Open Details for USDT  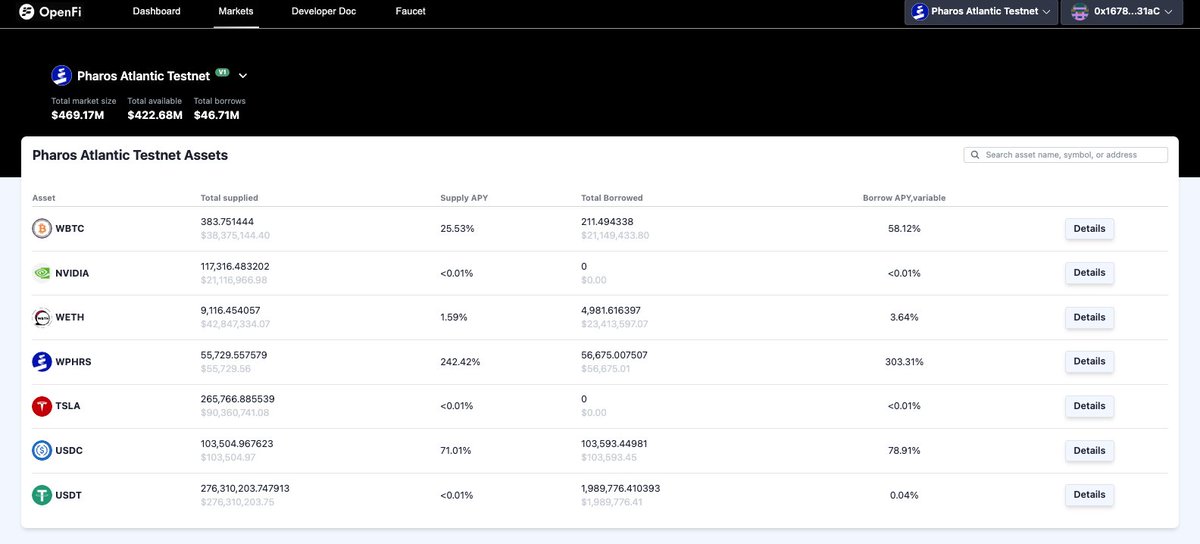(x=1089, y=495)
